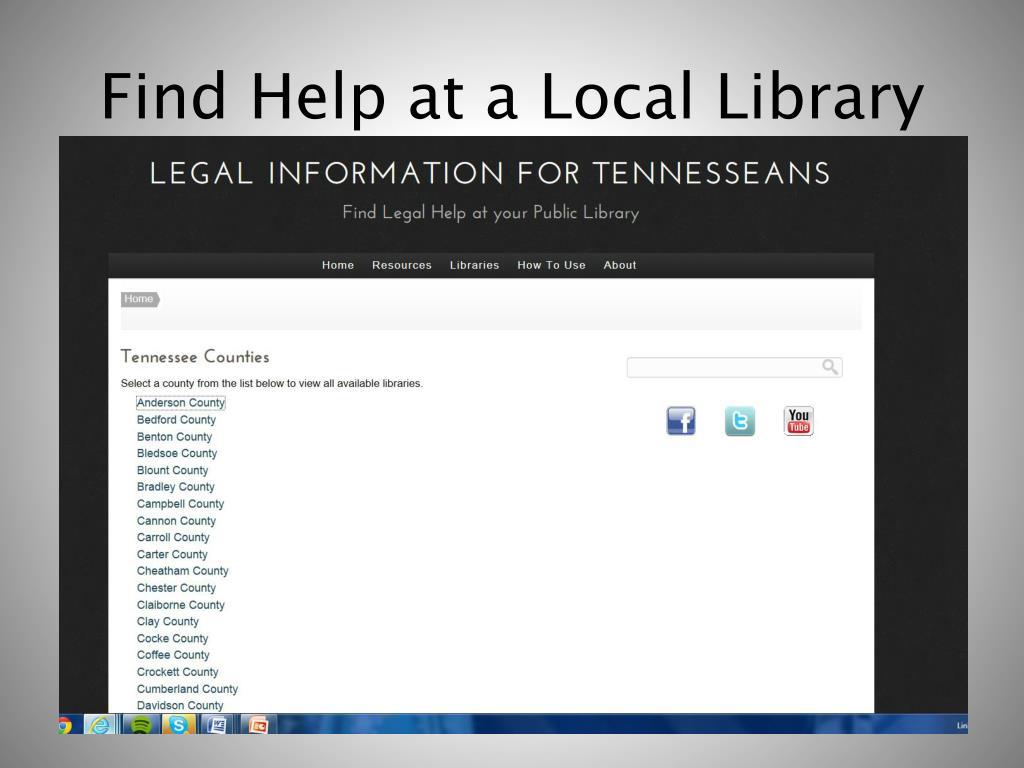The height and width of the screenshot is (768, 1024).
Task: Open Internet Explorer from the taskbar
Action: [100, 724]
